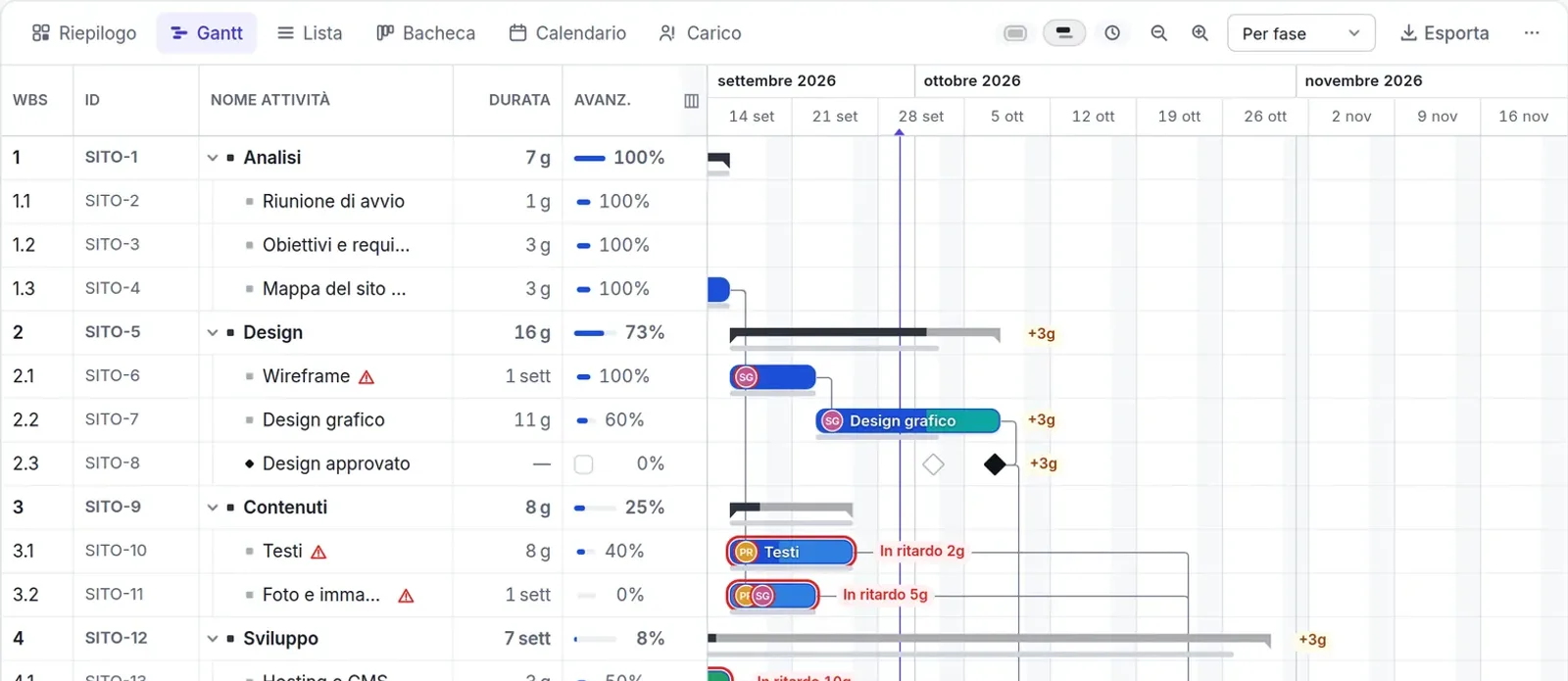Click the +3g badge on Design summary
Image resolution: width=1568 pixels, height=681 pixels.
pyautogui.click(x=1041, y=334)
